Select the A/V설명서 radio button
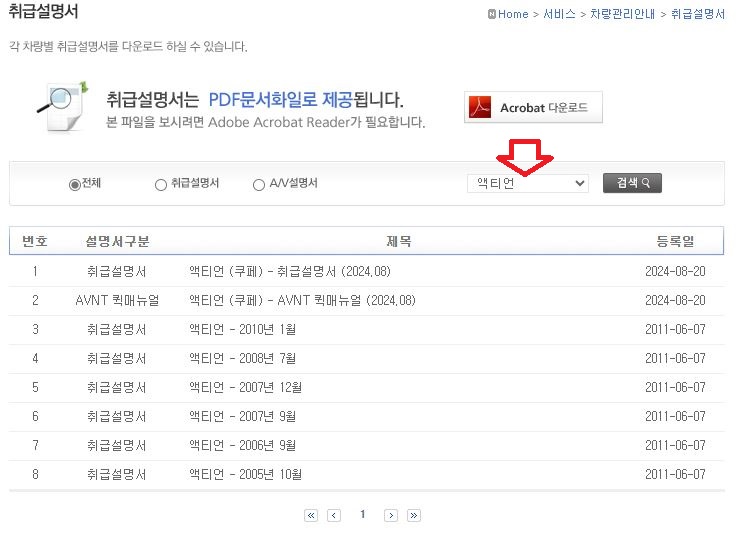The height and width of the screenshot is (535, 740). point(259,184)
